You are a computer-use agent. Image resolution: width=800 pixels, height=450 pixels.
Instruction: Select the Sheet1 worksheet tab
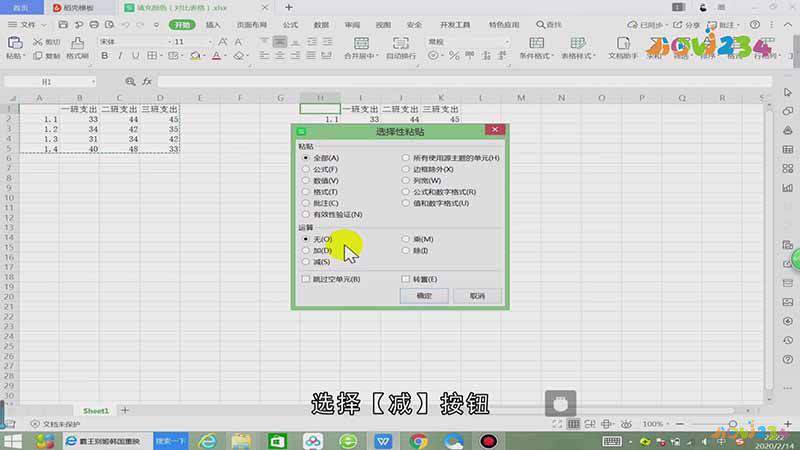coord(96,411)
